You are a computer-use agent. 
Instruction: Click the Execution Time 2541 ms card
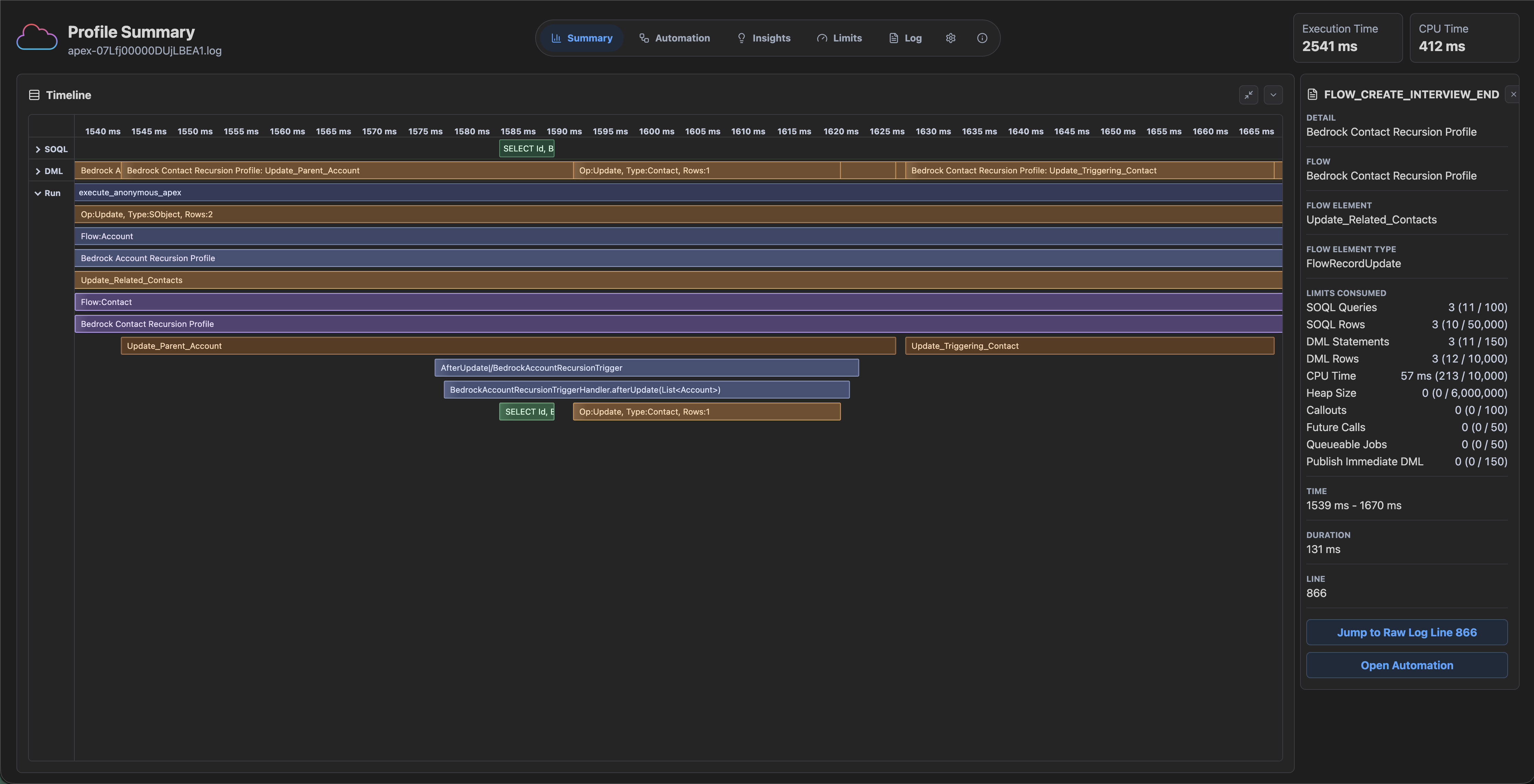coord(1347,37)
